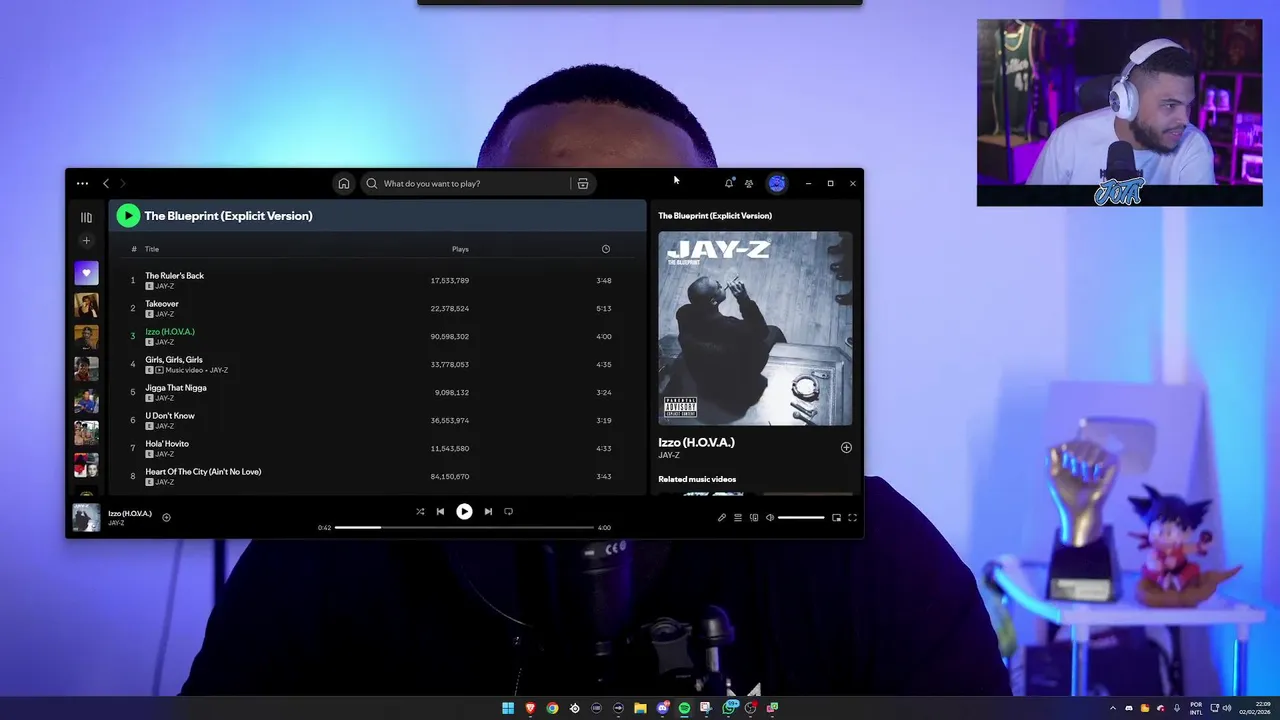
Task: Click now-playing bar album thumbnail
Action: 86,517
